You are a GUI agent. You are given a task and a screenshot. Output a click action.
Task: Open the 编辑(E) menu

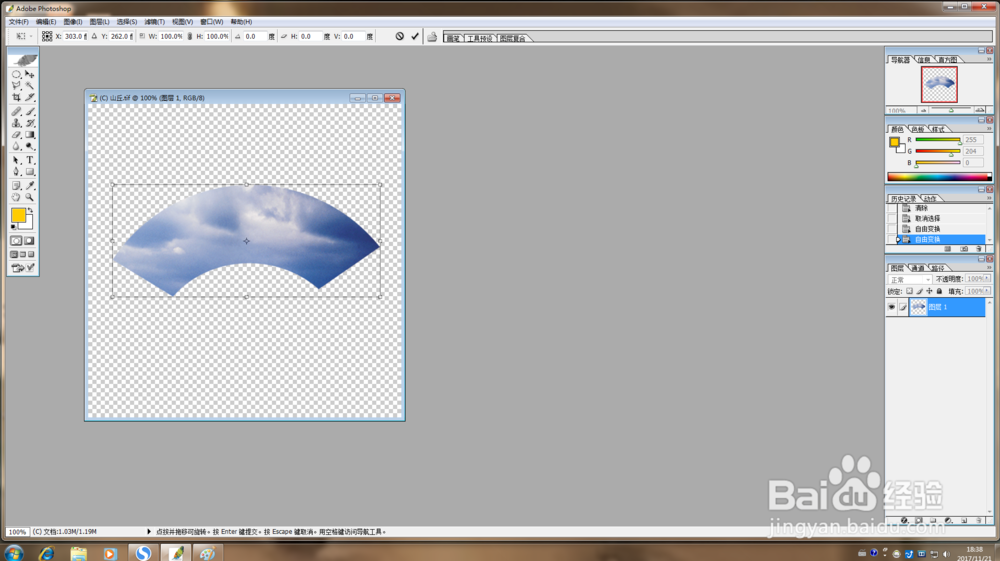[x=46, y=22]
